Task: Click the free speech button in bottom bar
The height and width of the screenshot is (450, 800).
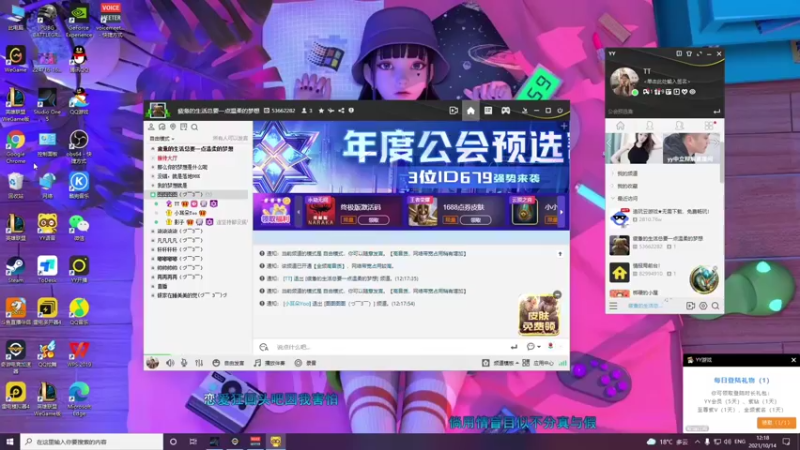Action: click(x=229, y=363)
